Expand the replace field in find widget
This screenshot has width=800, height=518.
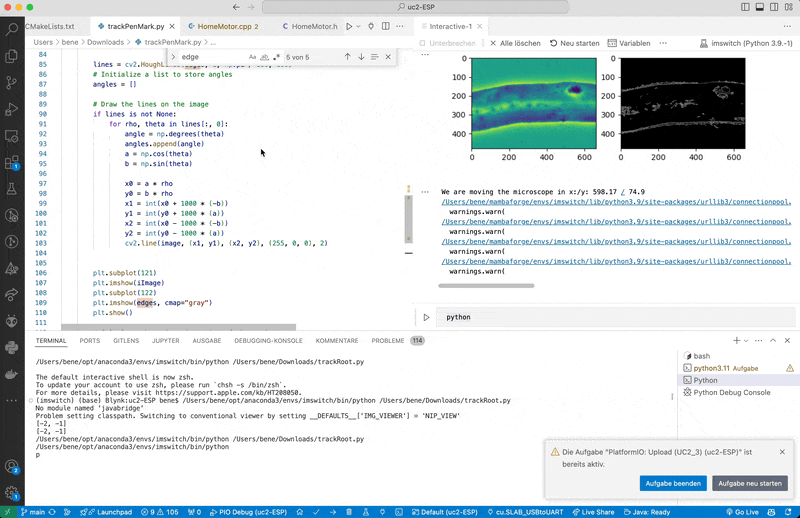point(171,57)
